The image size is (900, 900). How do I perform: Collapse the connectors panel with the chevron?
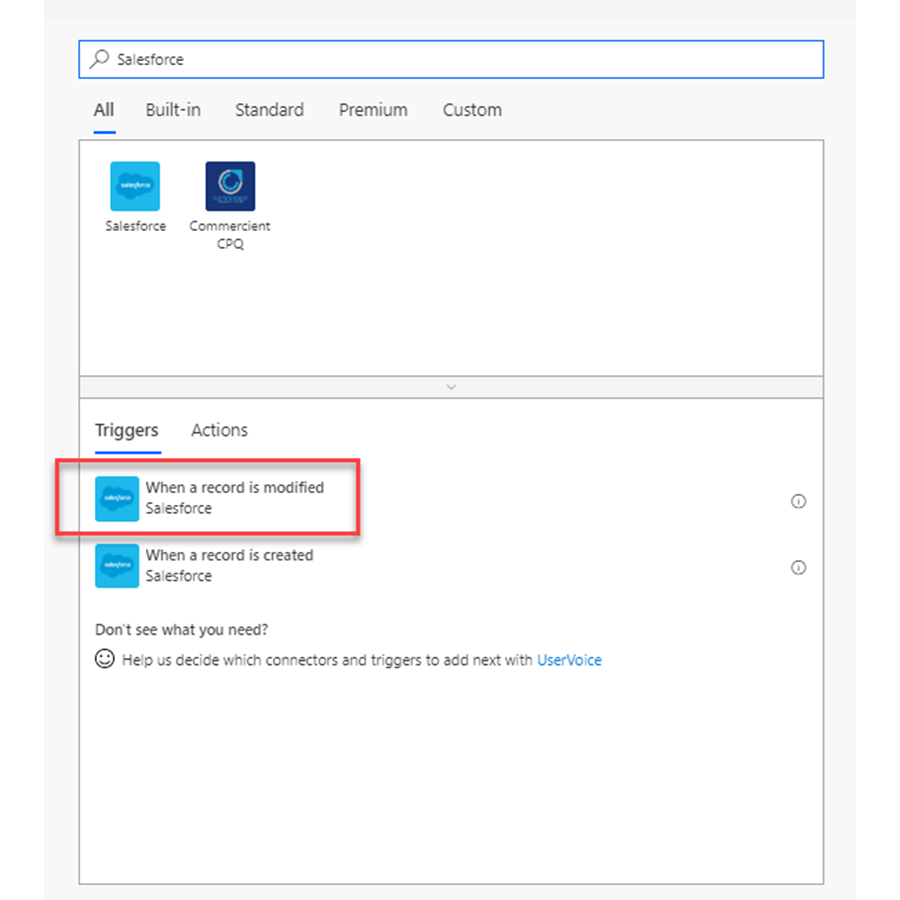coord(451,387)
